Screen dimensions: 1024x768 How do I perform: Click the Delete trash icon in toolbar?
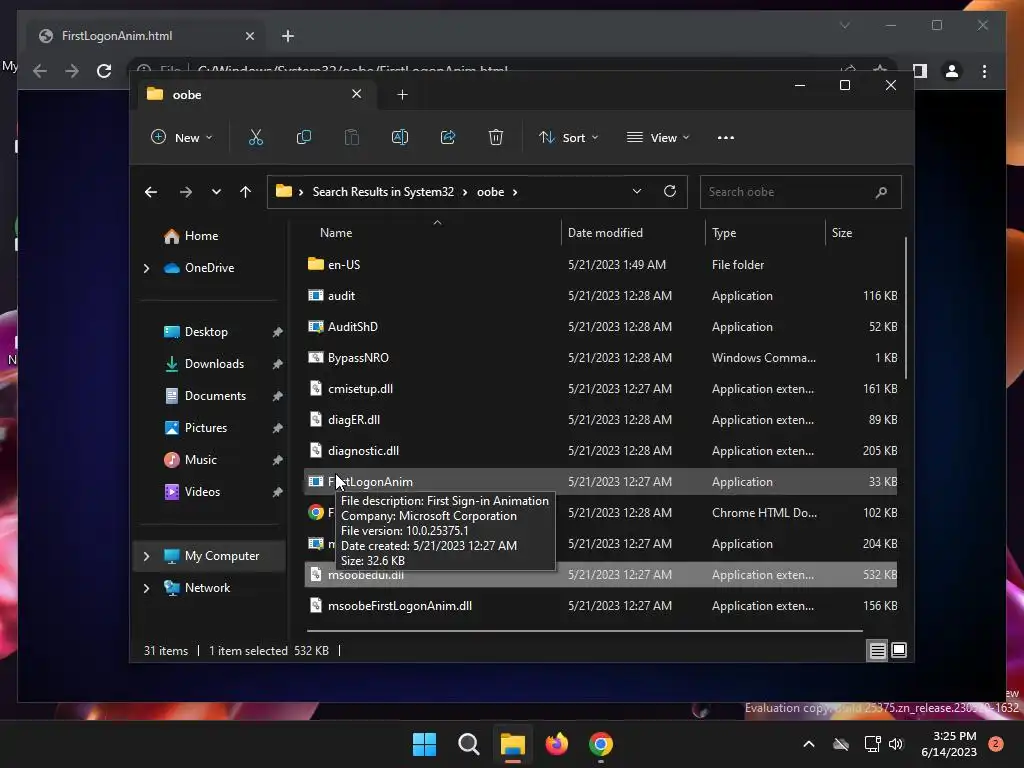point(496,138)
